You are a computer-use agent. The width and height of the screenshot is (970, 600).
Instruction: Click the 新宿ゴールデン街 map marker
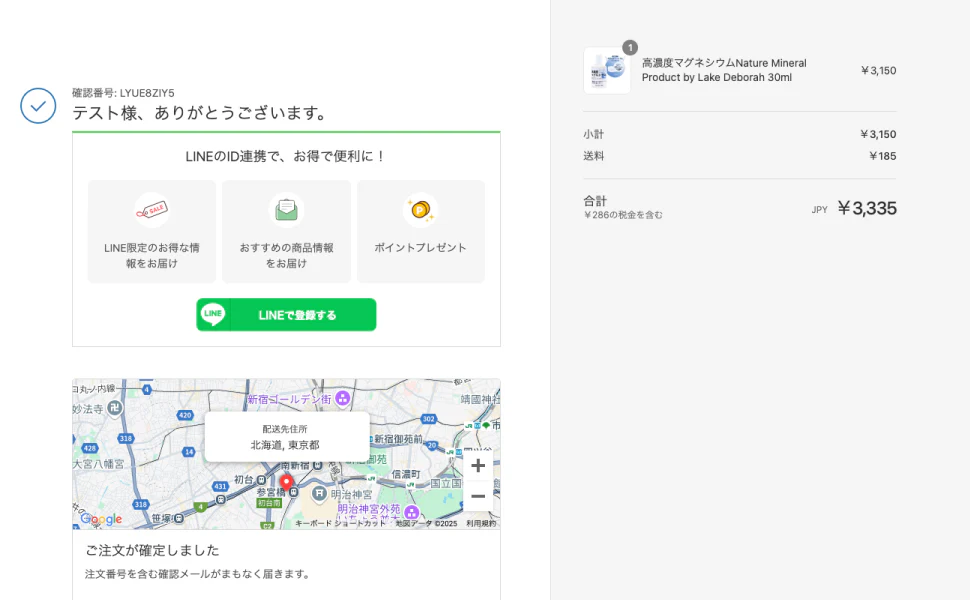point(342,399)
